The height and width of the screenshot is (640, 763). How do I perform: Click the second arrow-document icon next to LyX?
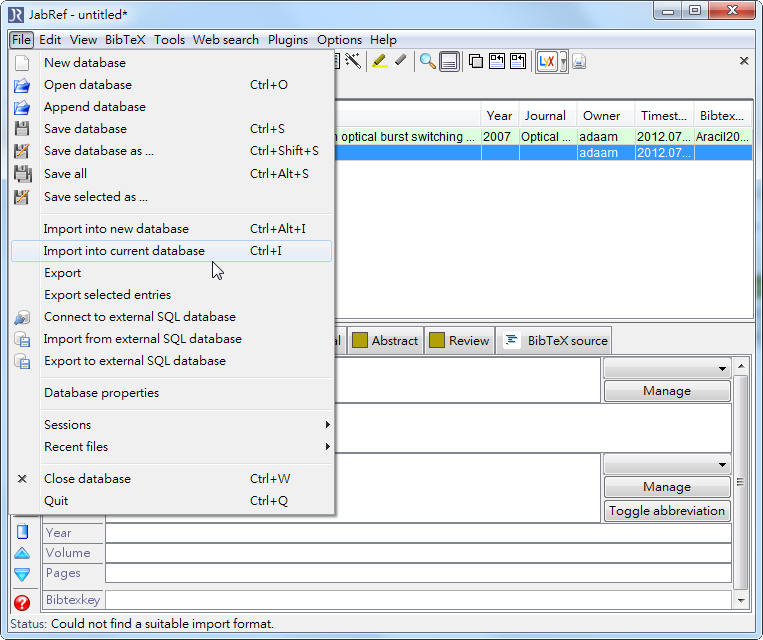point(518,61)
